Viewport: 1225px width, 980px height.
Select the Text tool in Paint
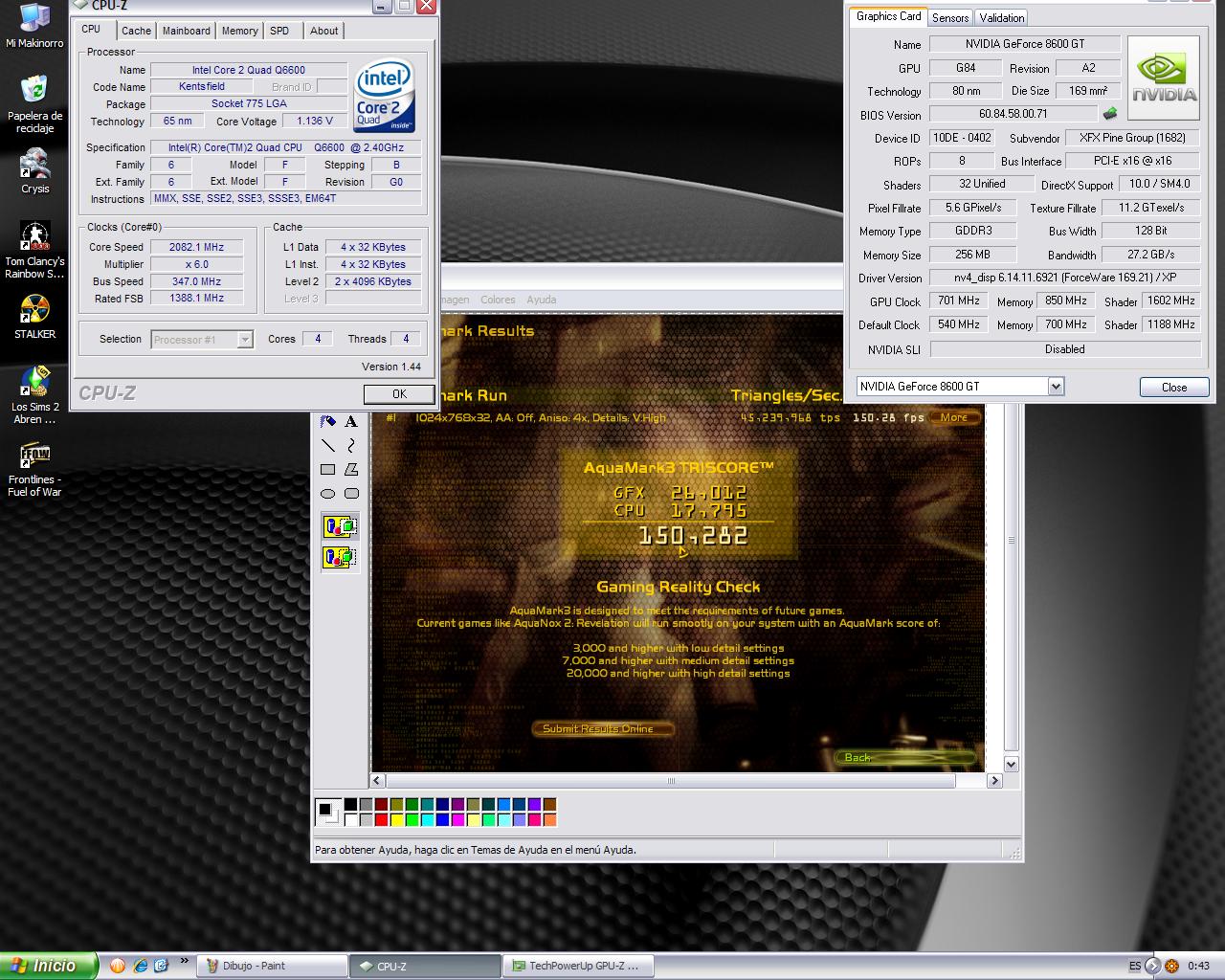click(x=351, y=421)
